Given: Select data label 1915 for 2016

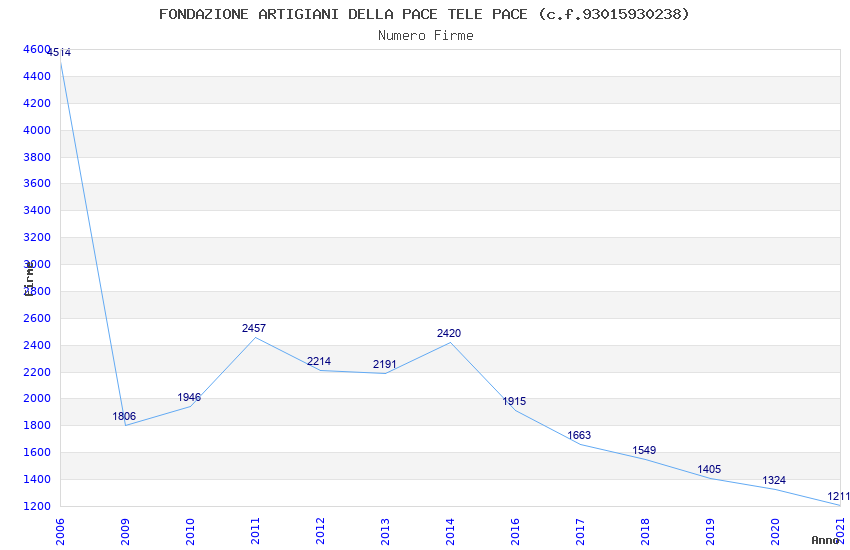Looking at the screenshot, I should coord(514,401).
